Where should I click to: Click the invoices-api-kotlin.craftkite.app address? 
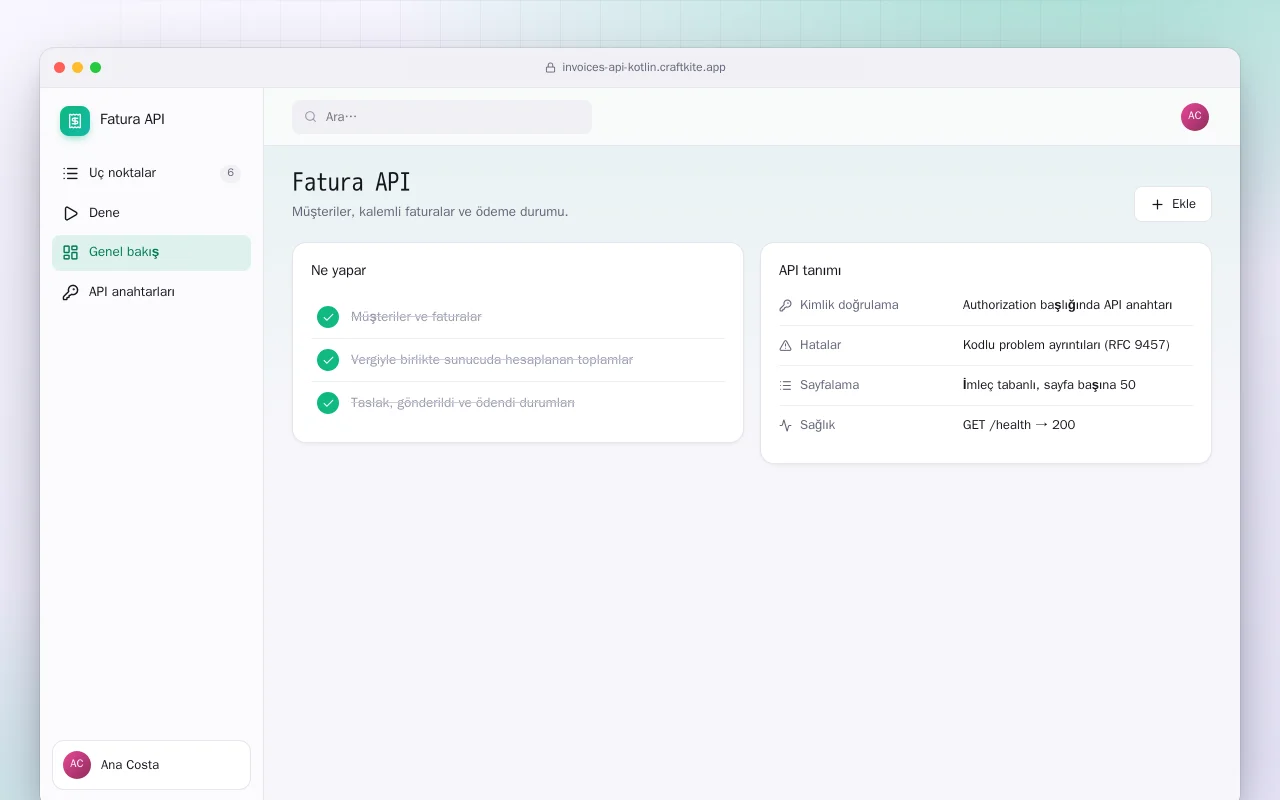click(x=644, y=68)
